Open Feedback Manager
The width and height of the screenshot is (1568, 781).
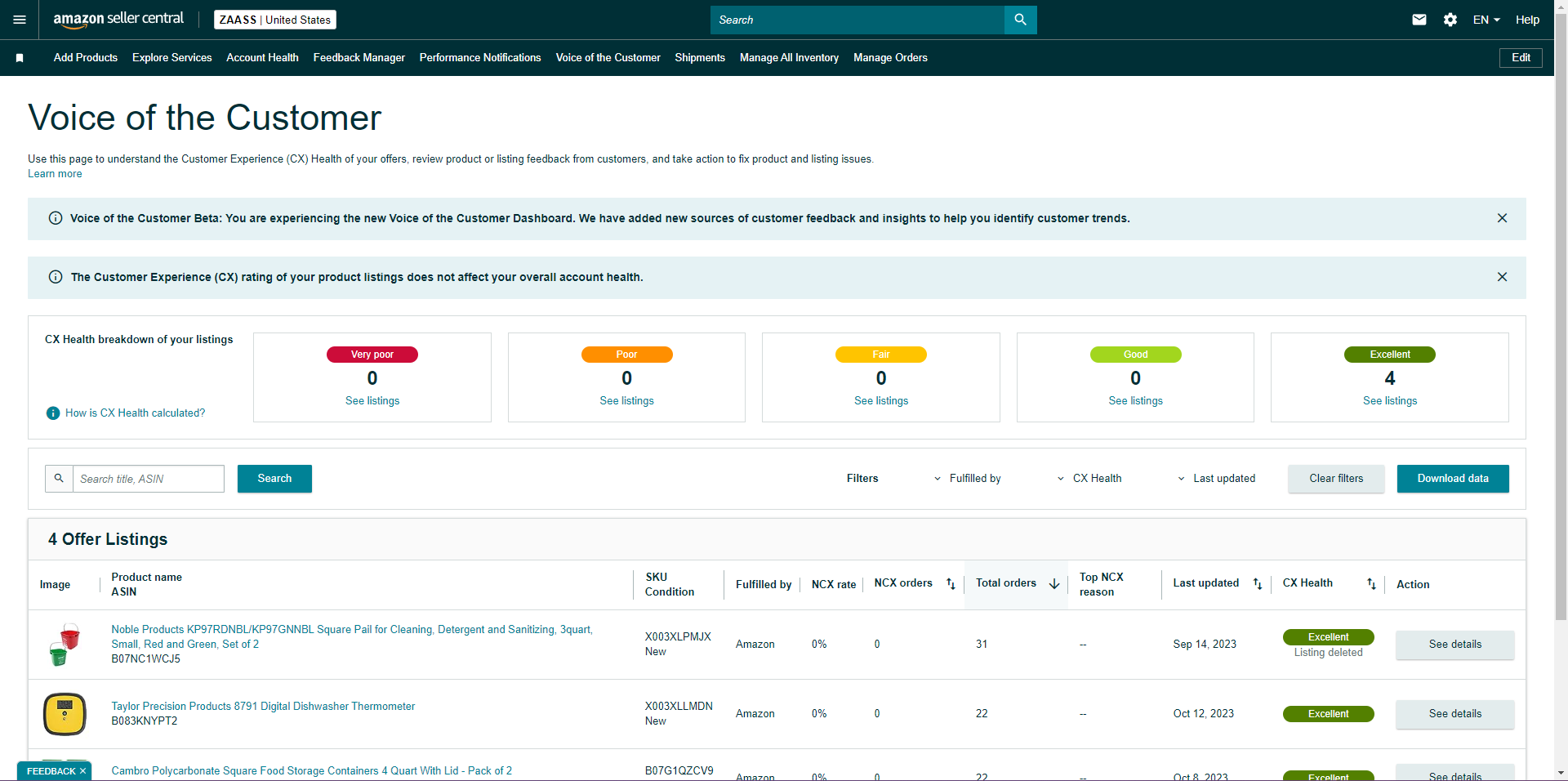359,58
